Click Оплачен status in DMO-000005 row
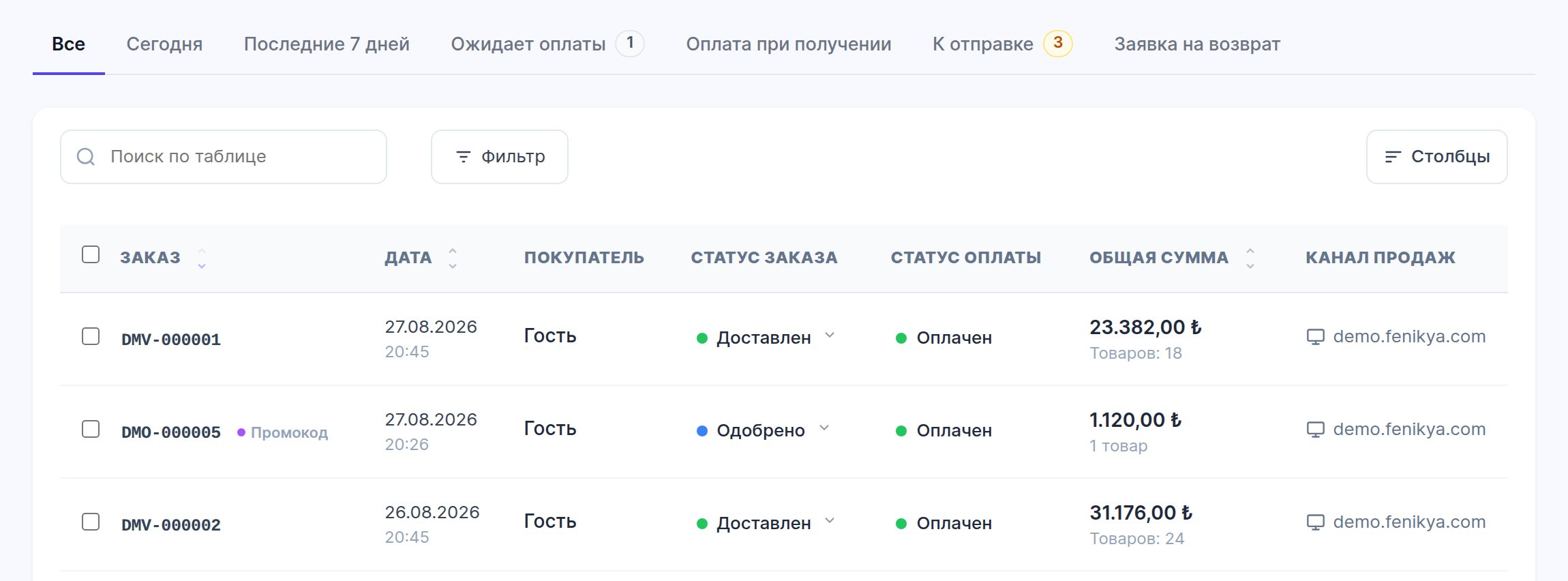Viewport: 1568px width, 581px height. point(944,430)
